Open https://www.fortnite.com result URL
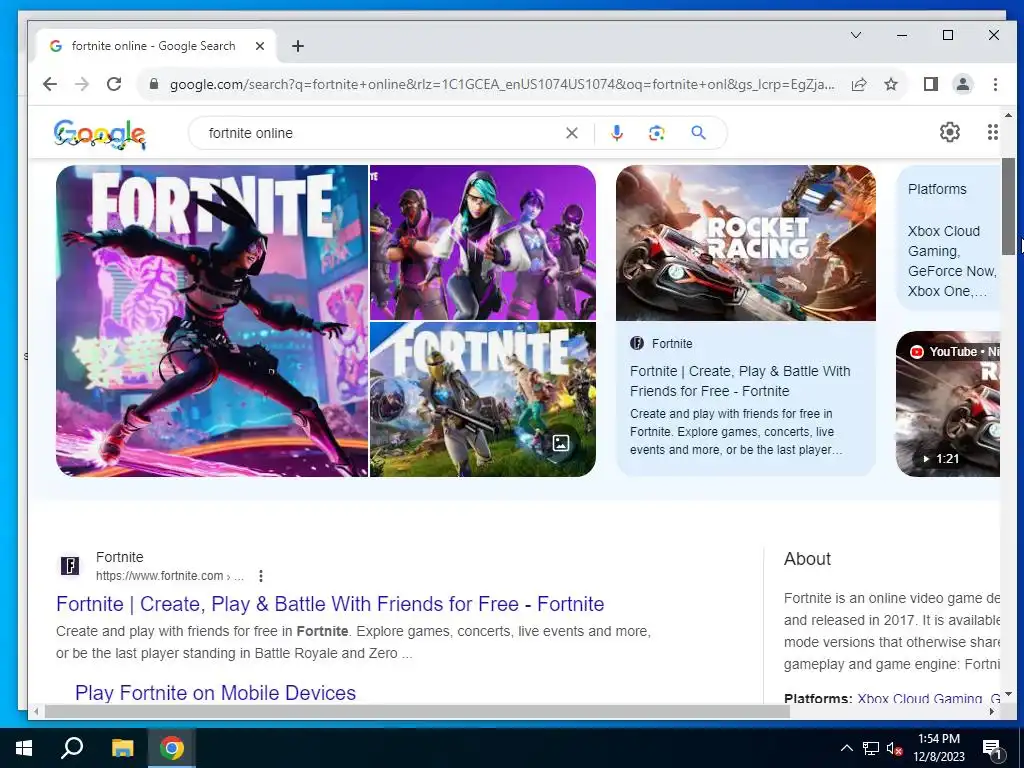Viewport: 1024px width, 768px height. 169,576
